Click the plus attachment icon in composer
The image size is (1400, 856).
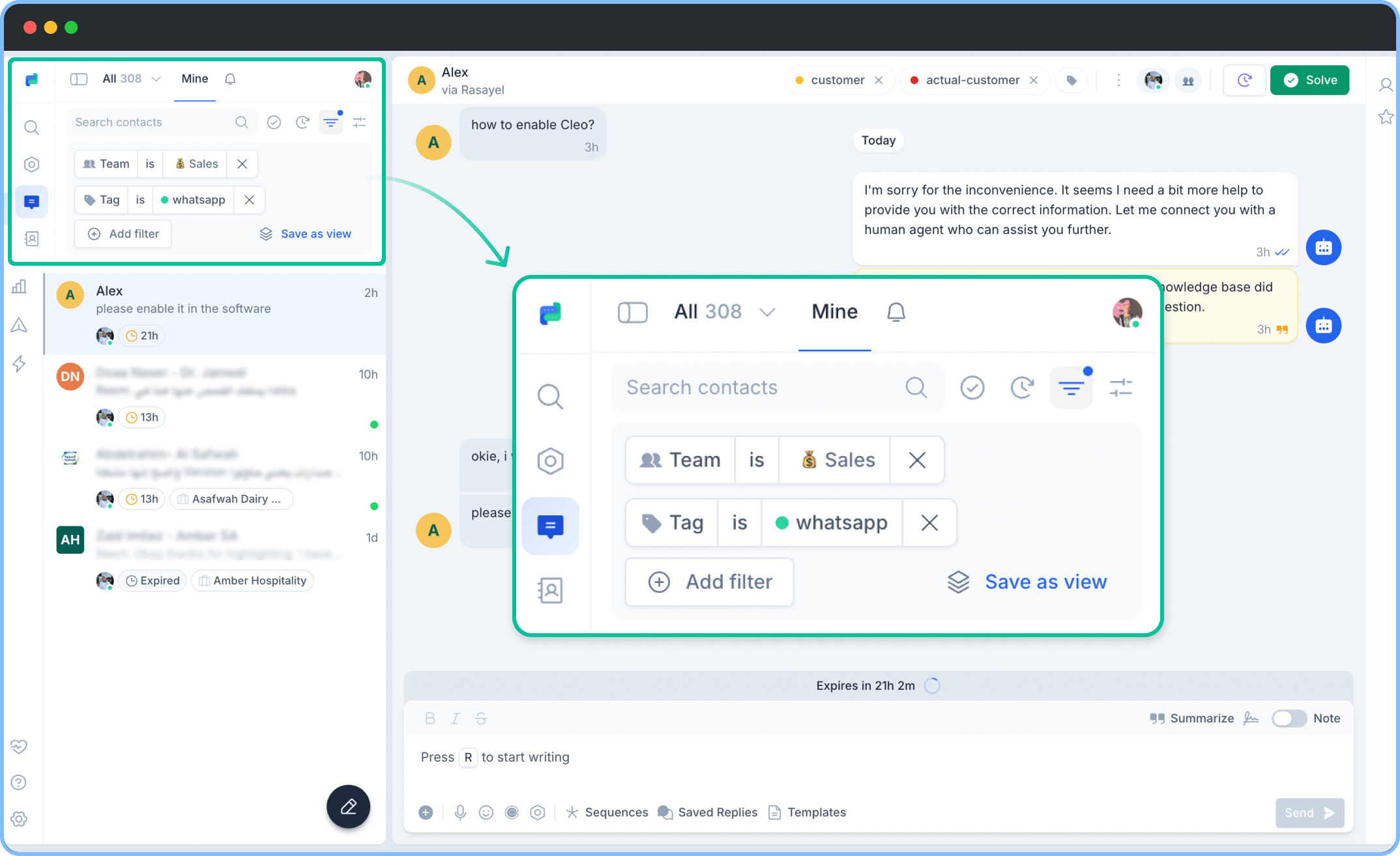point(426,812)
